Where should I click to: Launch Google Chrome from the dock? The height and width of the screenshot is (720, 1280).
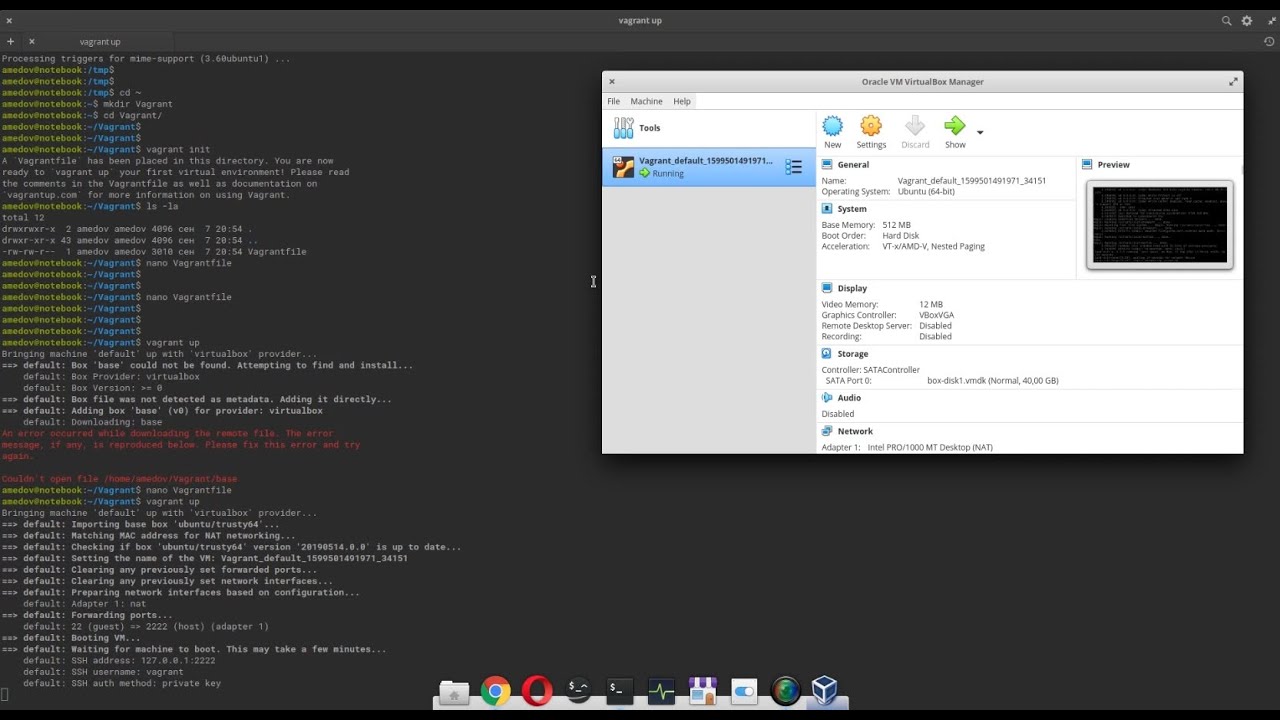pyautogui.click(x=495, y=691)
